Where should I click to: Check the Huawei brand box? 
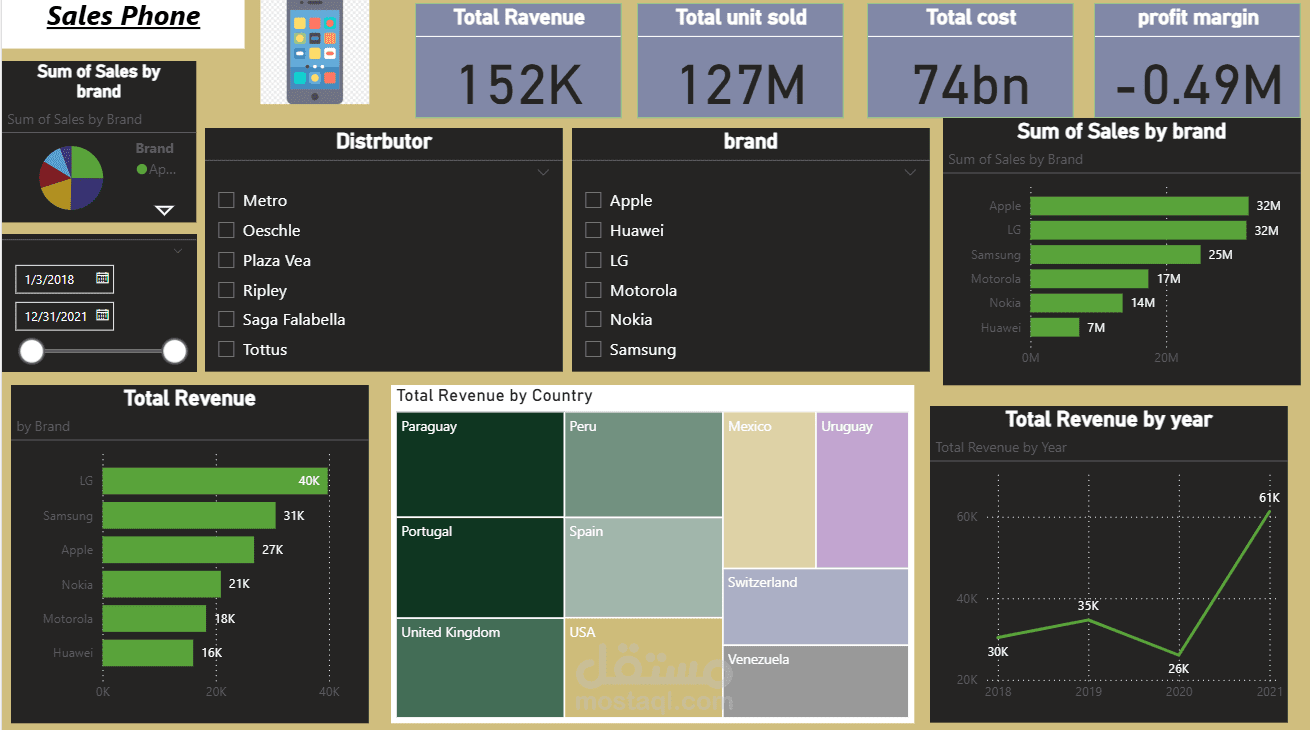point(593,230)
